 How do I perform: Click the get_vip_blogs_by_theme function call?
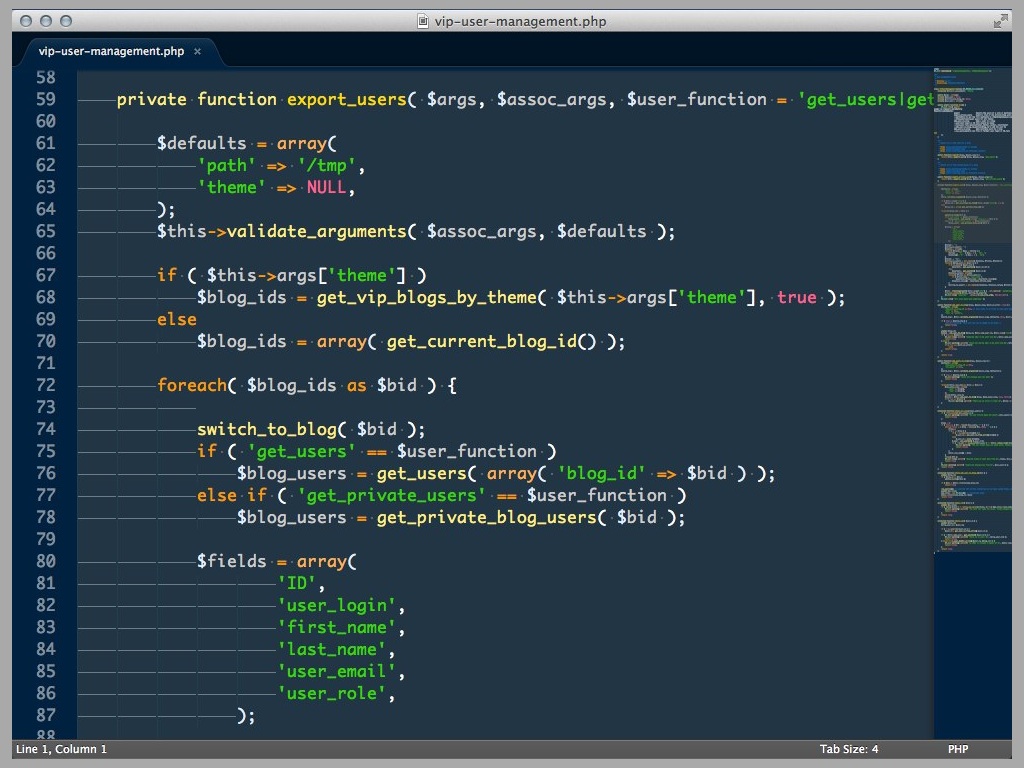click(427, 298)
